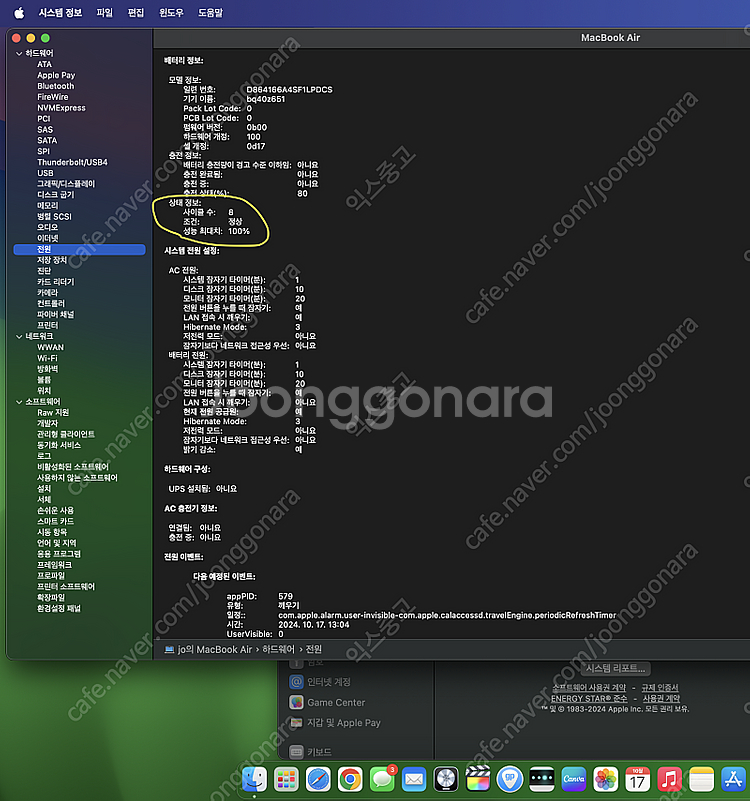Select 응용 프로그램 in the sidebar

point(59,554)
